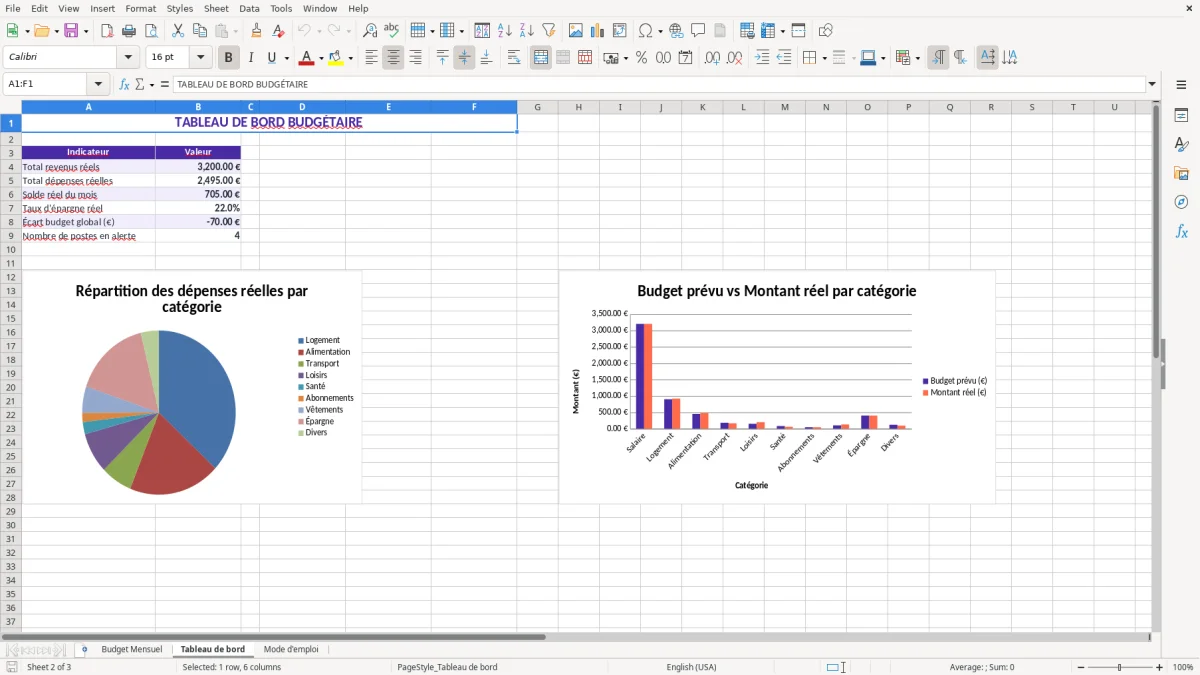Toggle Merge and Center Cells
Screen dimensions: 1200x675
[541, 58]
